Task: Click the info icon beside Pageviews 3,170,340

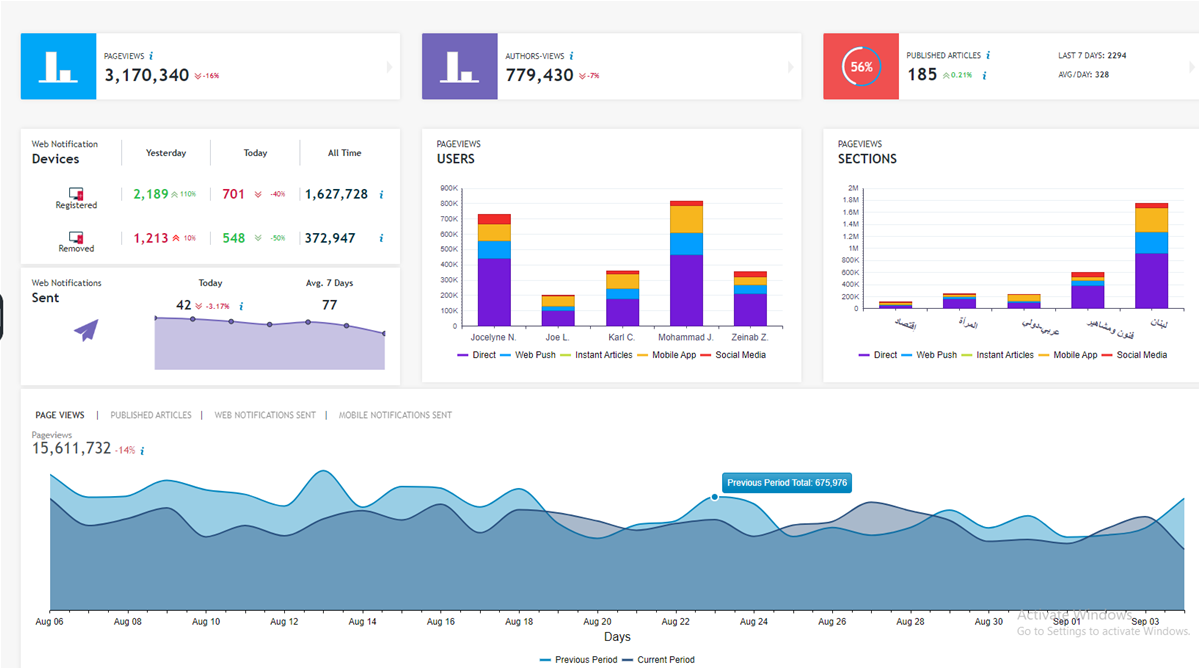Action: tap(150, 56)
